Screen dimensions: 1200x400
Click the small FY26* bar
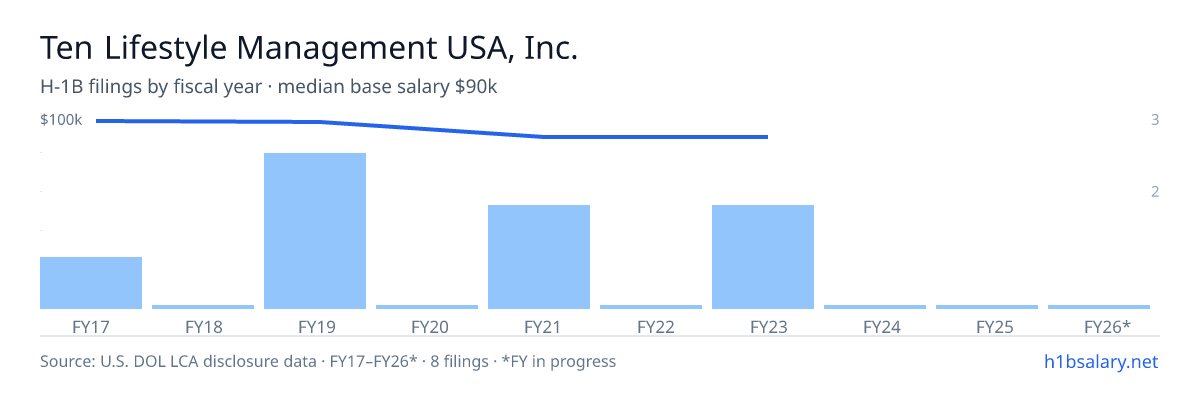[1099, 307]
